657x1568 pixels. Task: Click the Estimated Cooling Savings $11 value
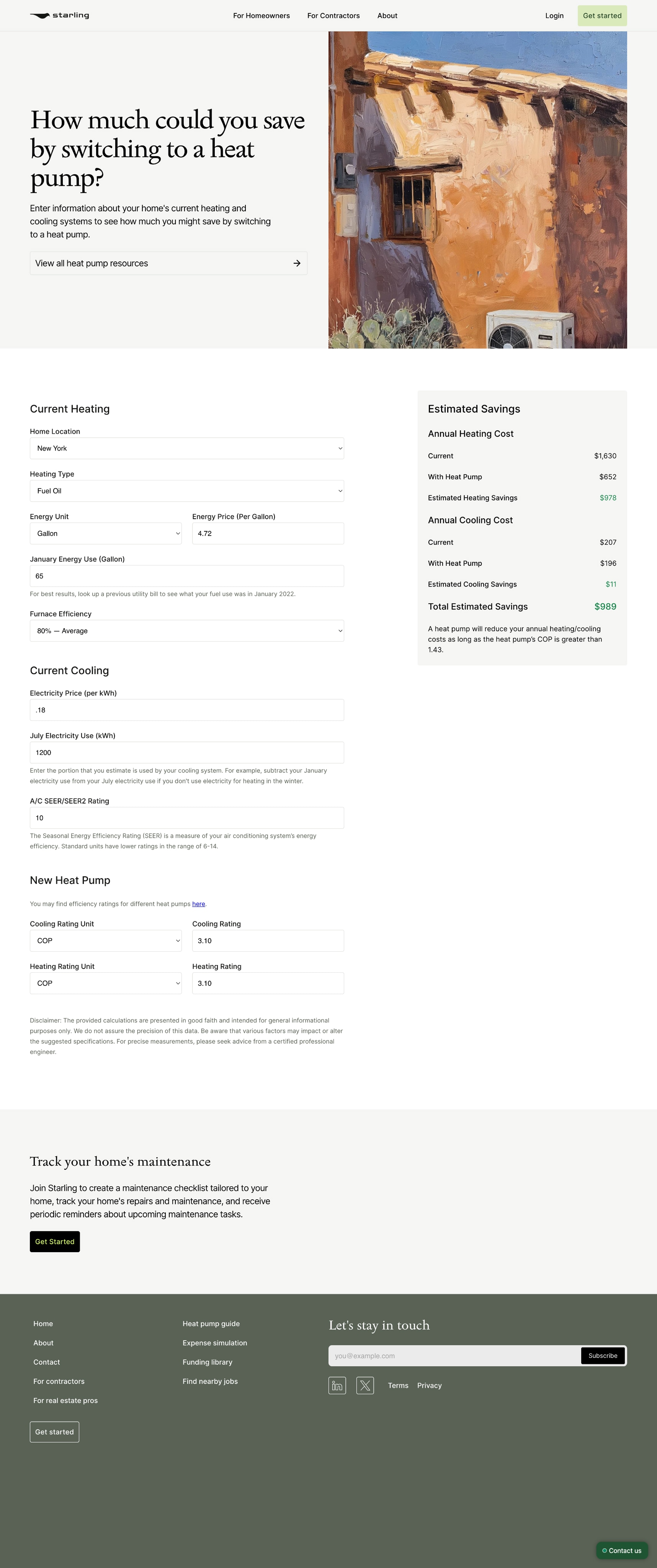611,584
